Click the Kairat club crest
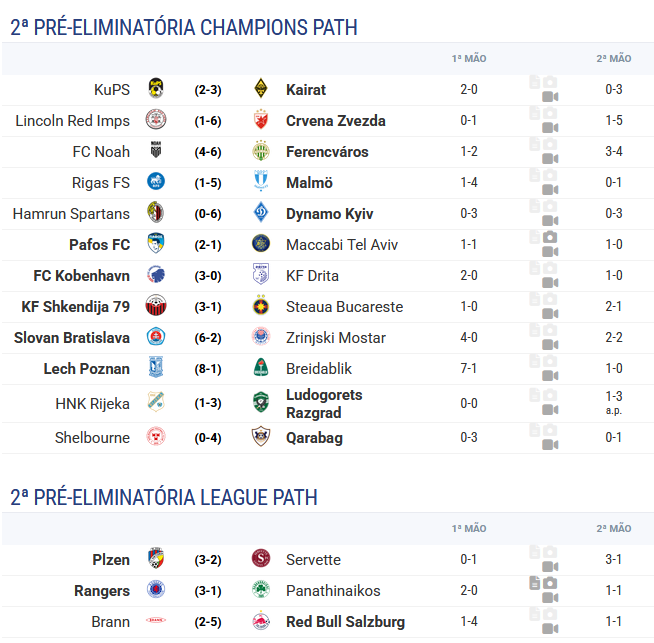This screenshot has height=643, width=654. 261,88
